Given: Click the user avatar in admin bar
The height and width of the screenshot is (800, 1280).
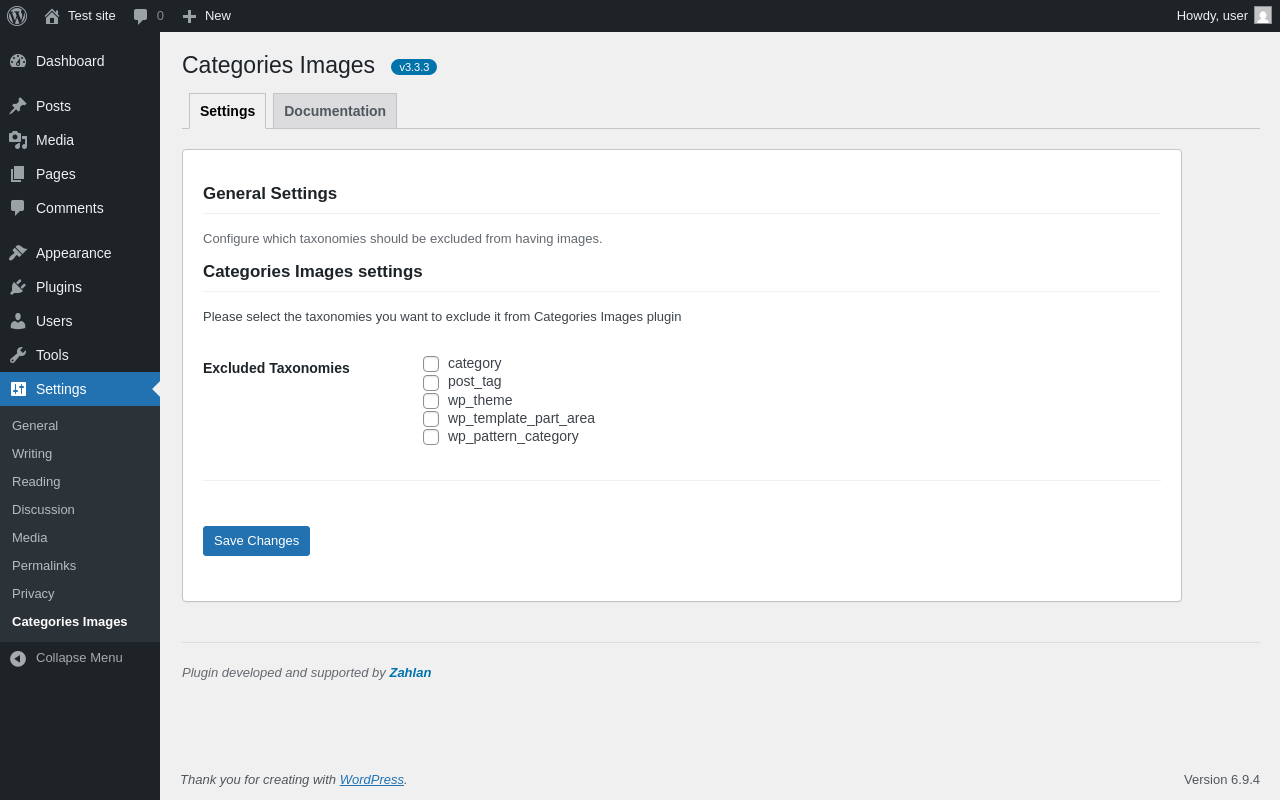Looking at the screenshot, I should pyautogui.click(x=1263, y=15).
